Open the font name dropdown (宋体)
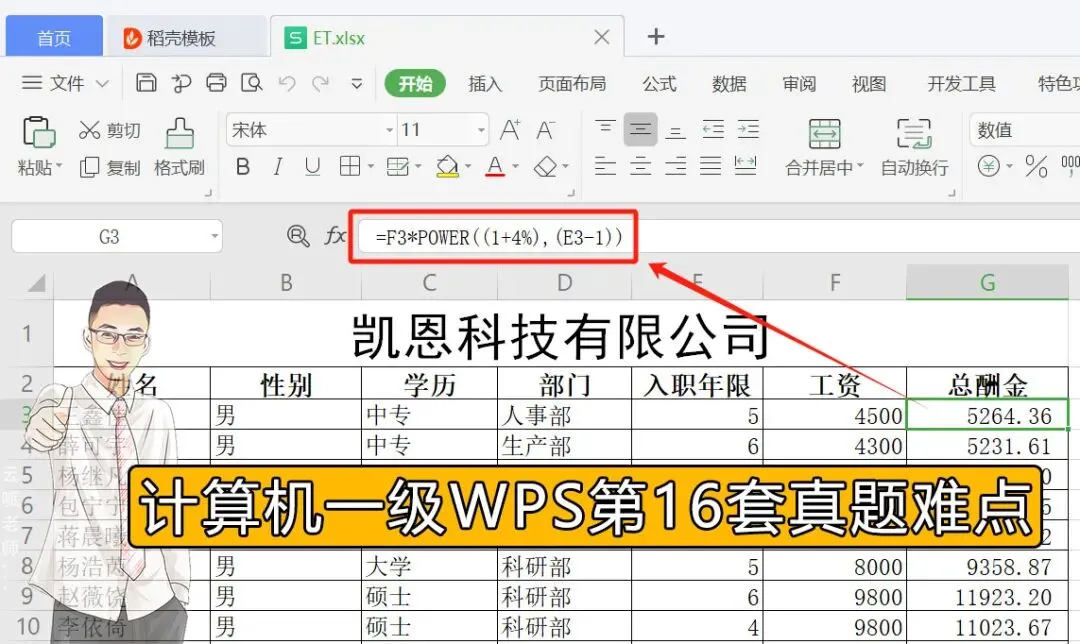1080x644 pixels. coord(389,129)
